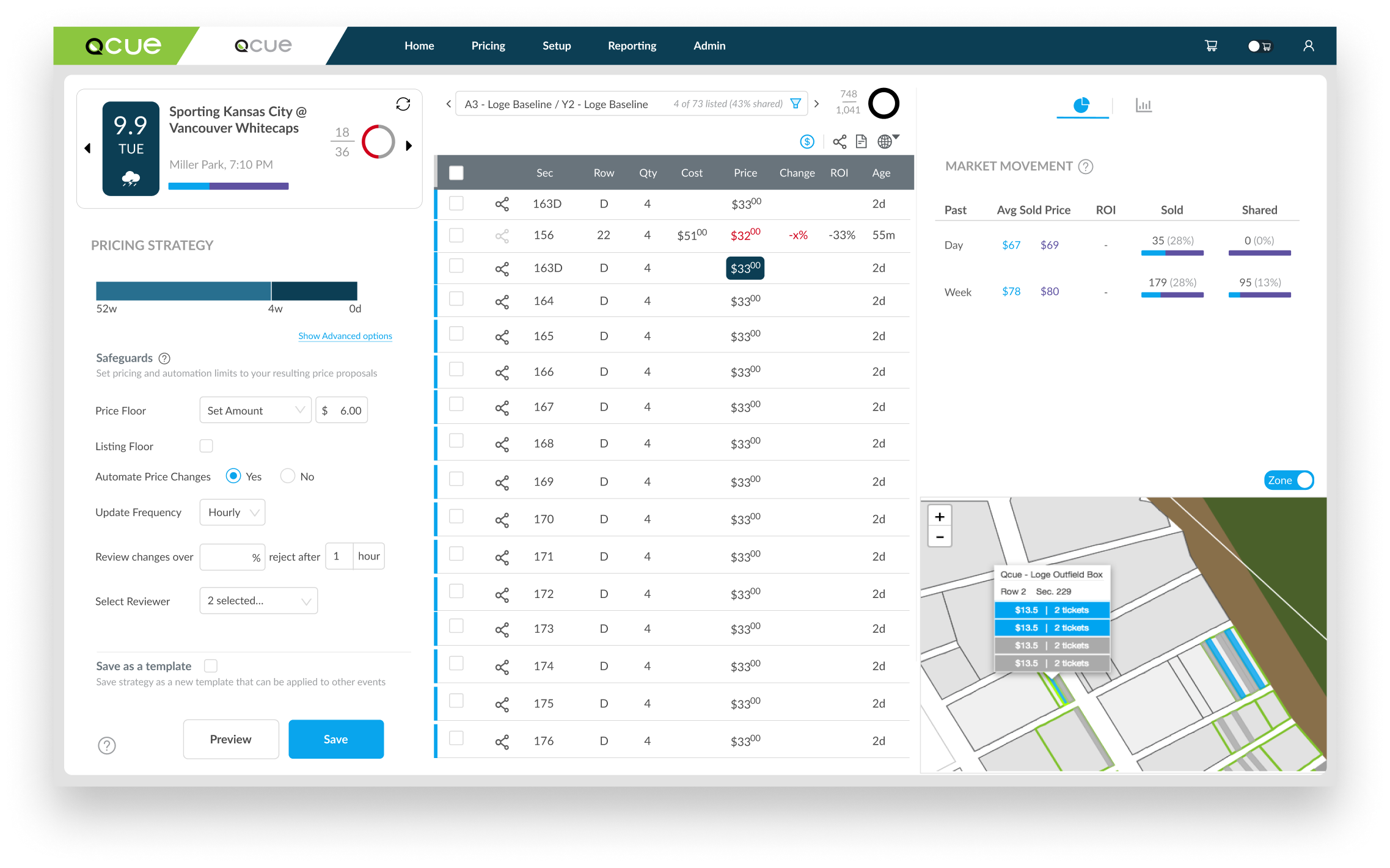Open the Select Reviewer dropdown
Image resolution: width=1390 pixels, height=868 pixels.
(x=258, y=601)
